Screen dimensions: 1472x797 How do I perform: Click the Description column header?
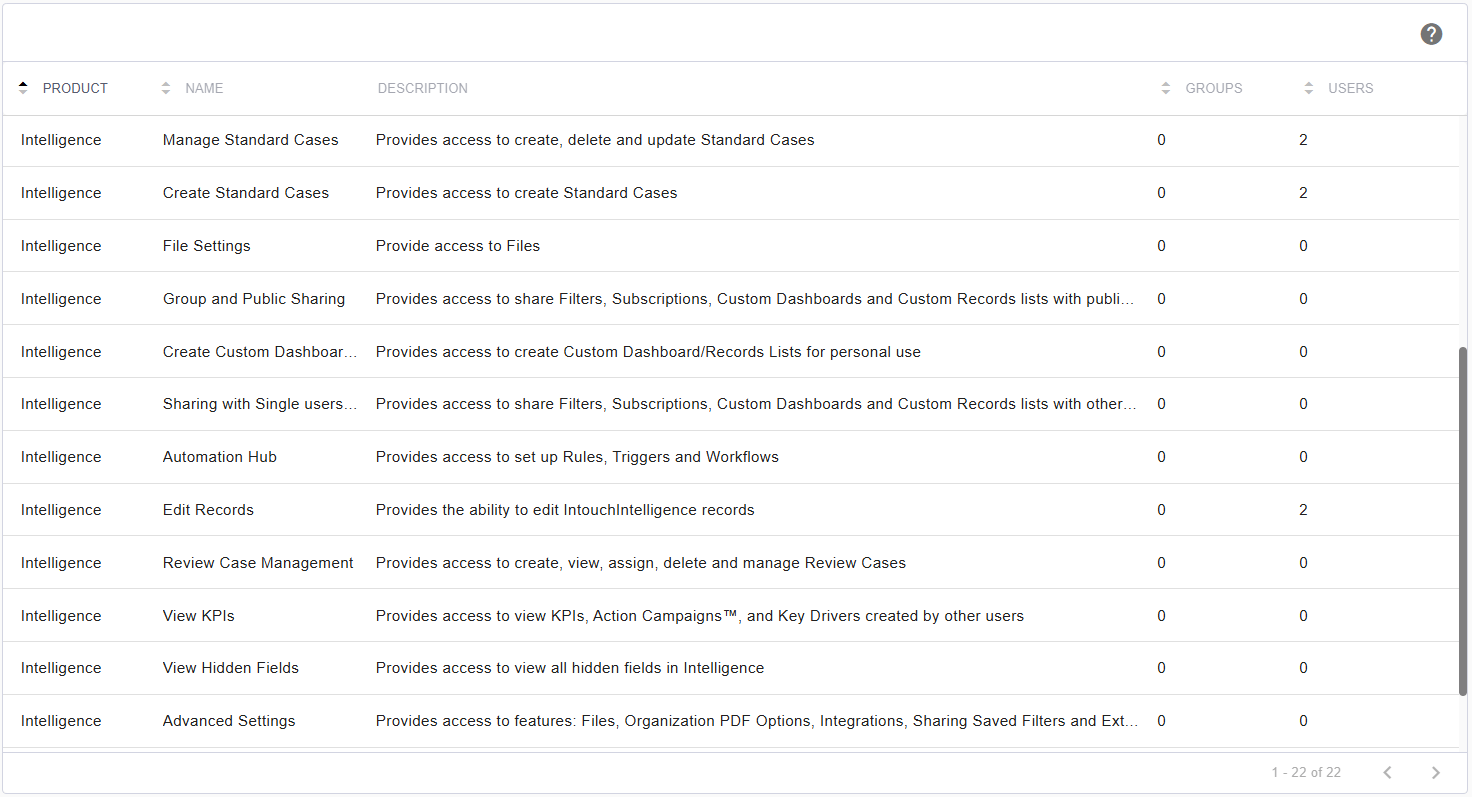[x=422, y=88]
